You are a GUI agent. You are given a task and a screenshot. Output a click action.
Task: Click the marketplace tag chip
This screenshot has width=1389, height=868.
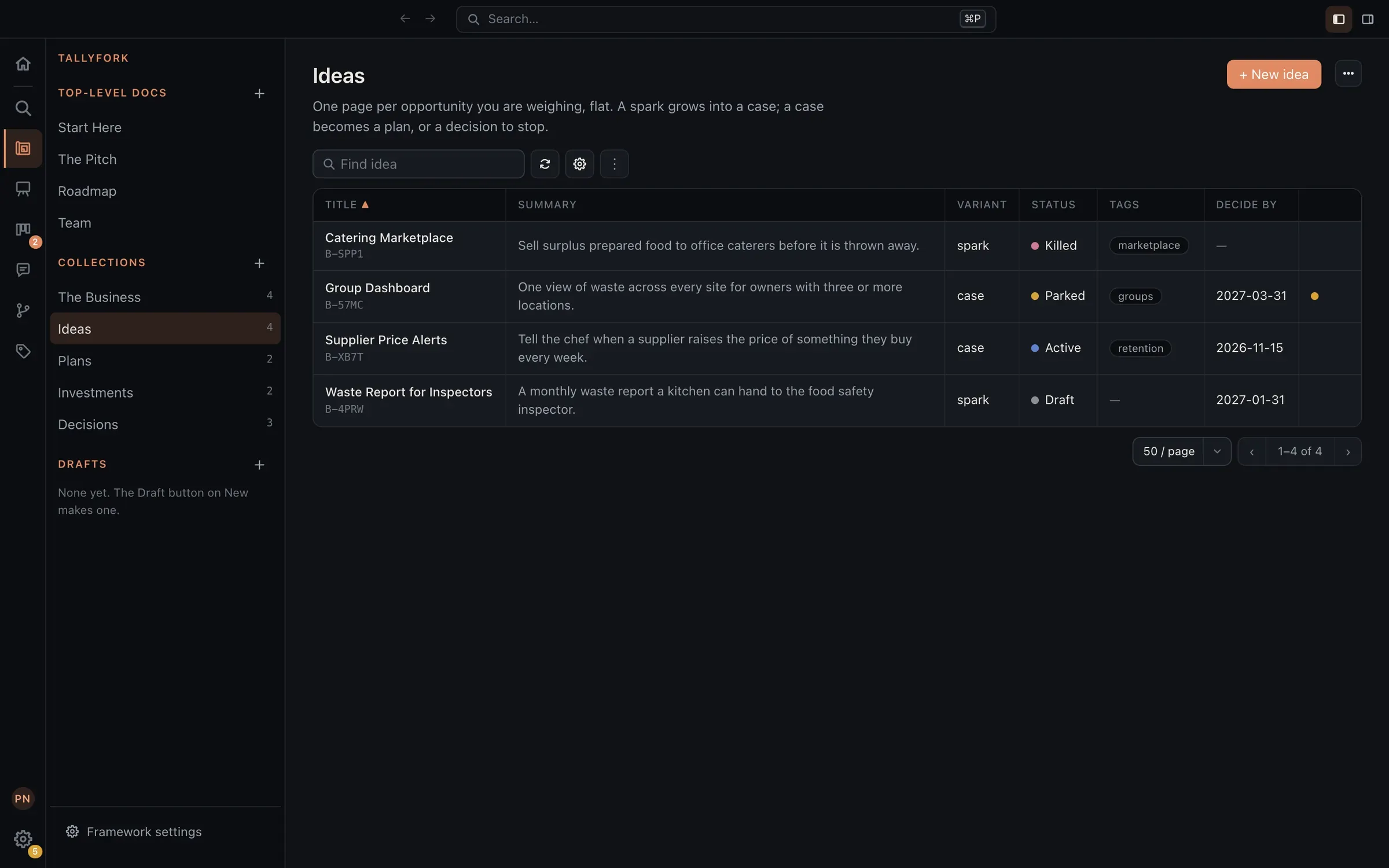click(x=1149, y=245)
